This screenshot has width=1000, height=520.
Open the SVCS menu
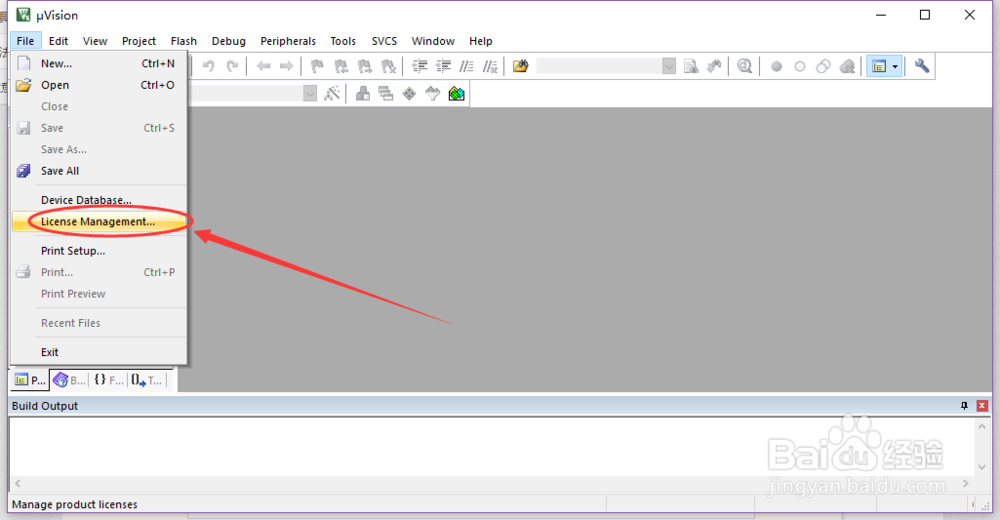pyautogui.click(x=384, y=41)
